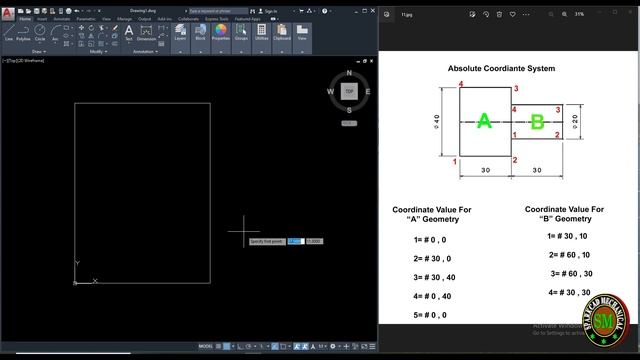The image size is (640, 360).
Task: Select the Arc tool
Action: coord(55,33)
